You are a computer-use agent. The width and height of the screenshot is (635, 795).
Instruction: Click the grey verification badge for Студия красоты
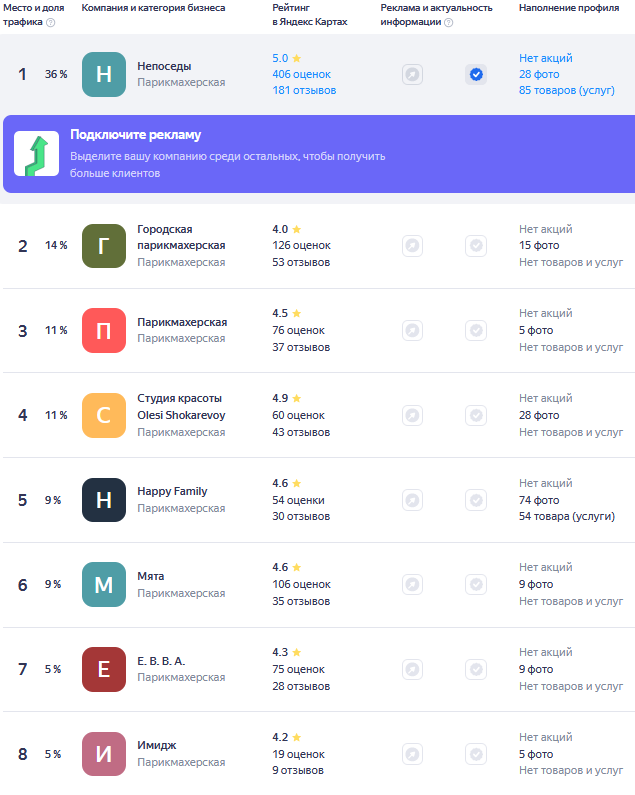[x=476, y=415]
